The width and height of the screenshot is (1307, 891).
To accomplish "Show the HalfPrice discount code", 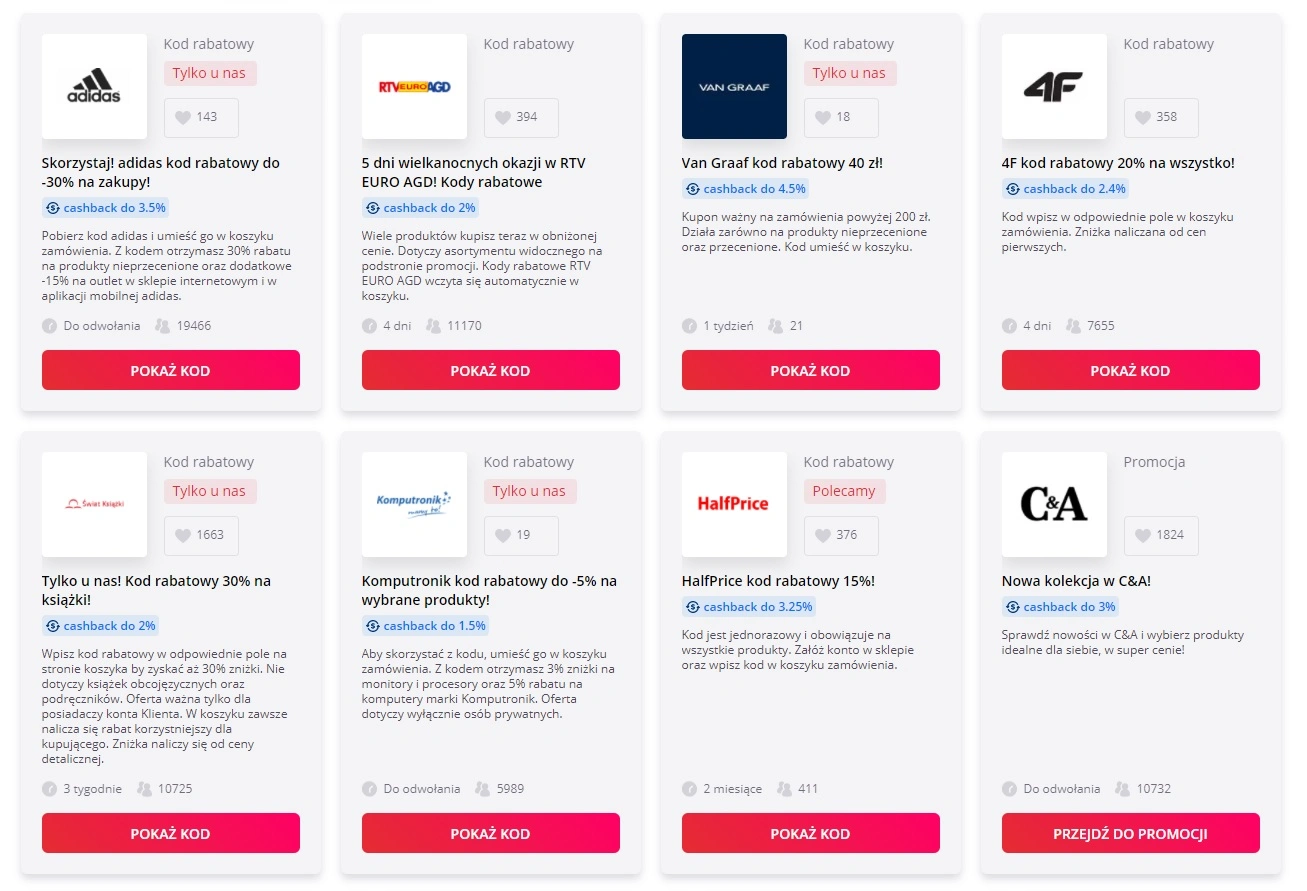I will click(810, 833).
